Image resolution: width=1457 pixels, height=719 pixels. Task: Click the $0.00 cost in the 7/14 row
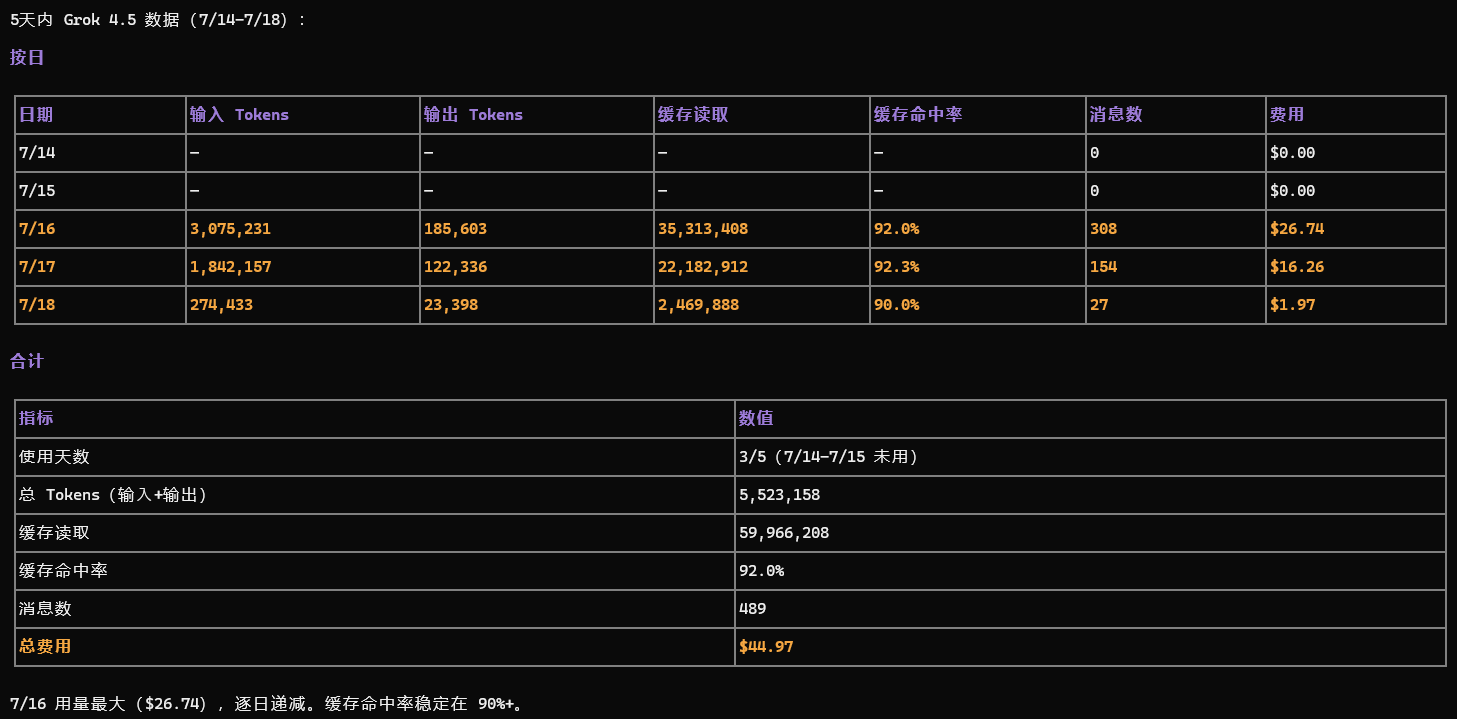pyautogui.click(x=1293, y=153)
